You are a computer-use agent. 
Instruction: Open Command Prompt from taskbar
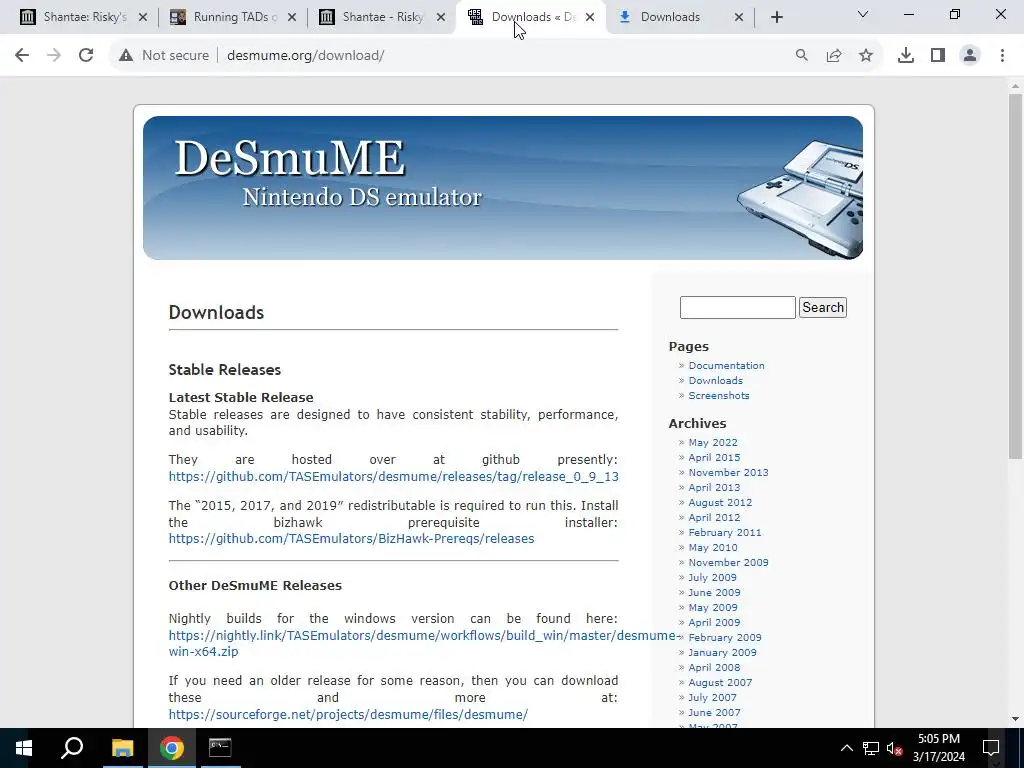coord(220,748)
